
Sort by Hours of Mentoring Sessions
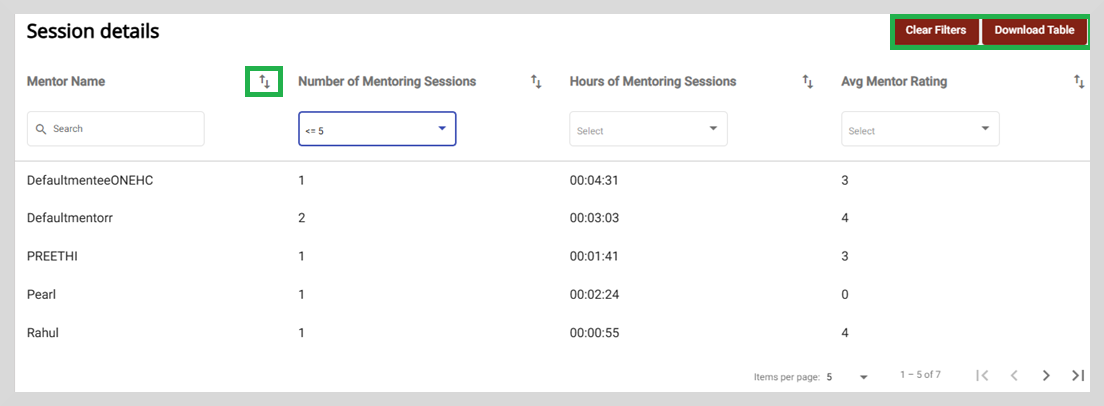tap(808, 82)
